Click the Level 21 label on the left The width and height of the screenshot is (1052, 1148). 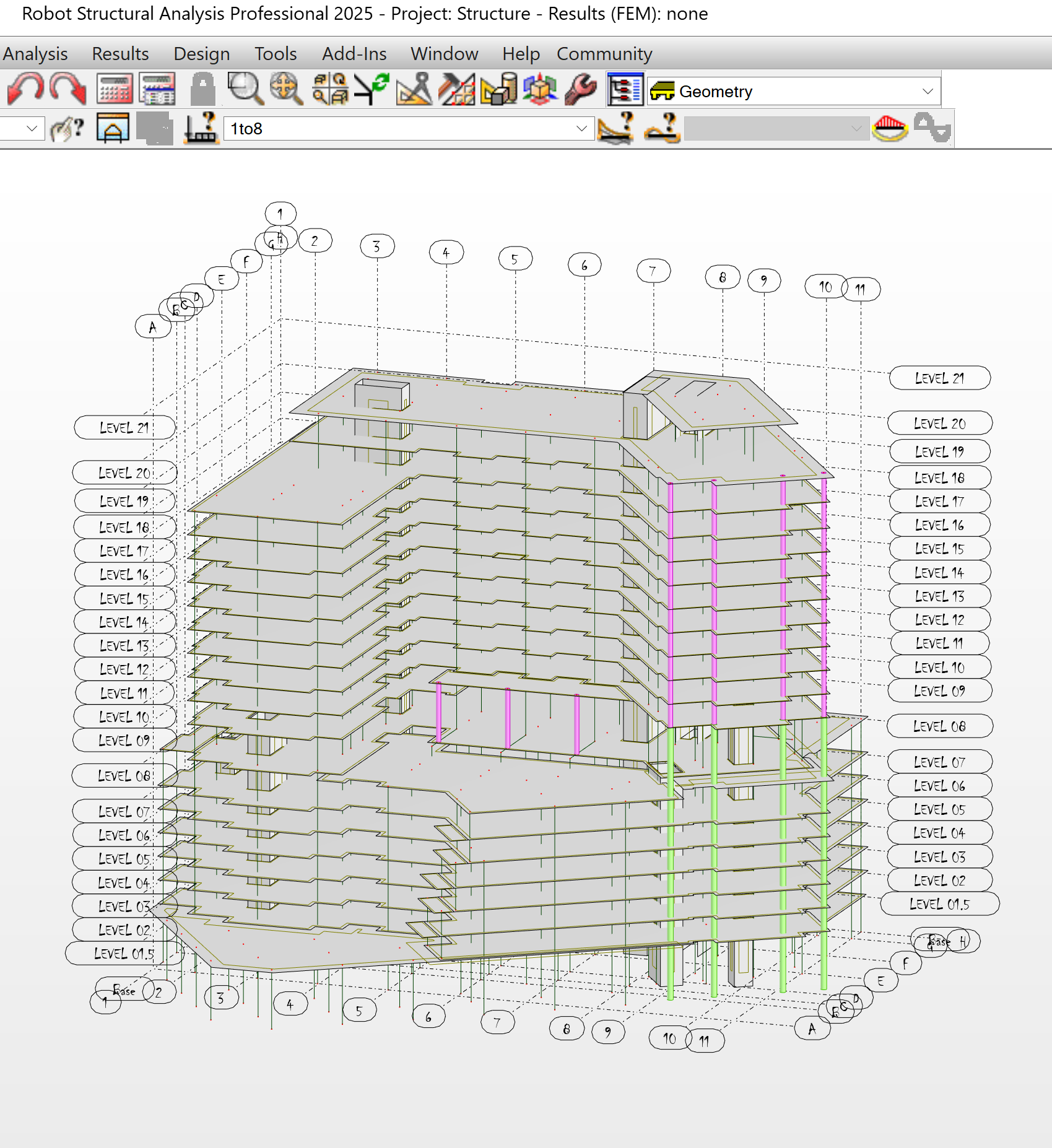[123, 427]
